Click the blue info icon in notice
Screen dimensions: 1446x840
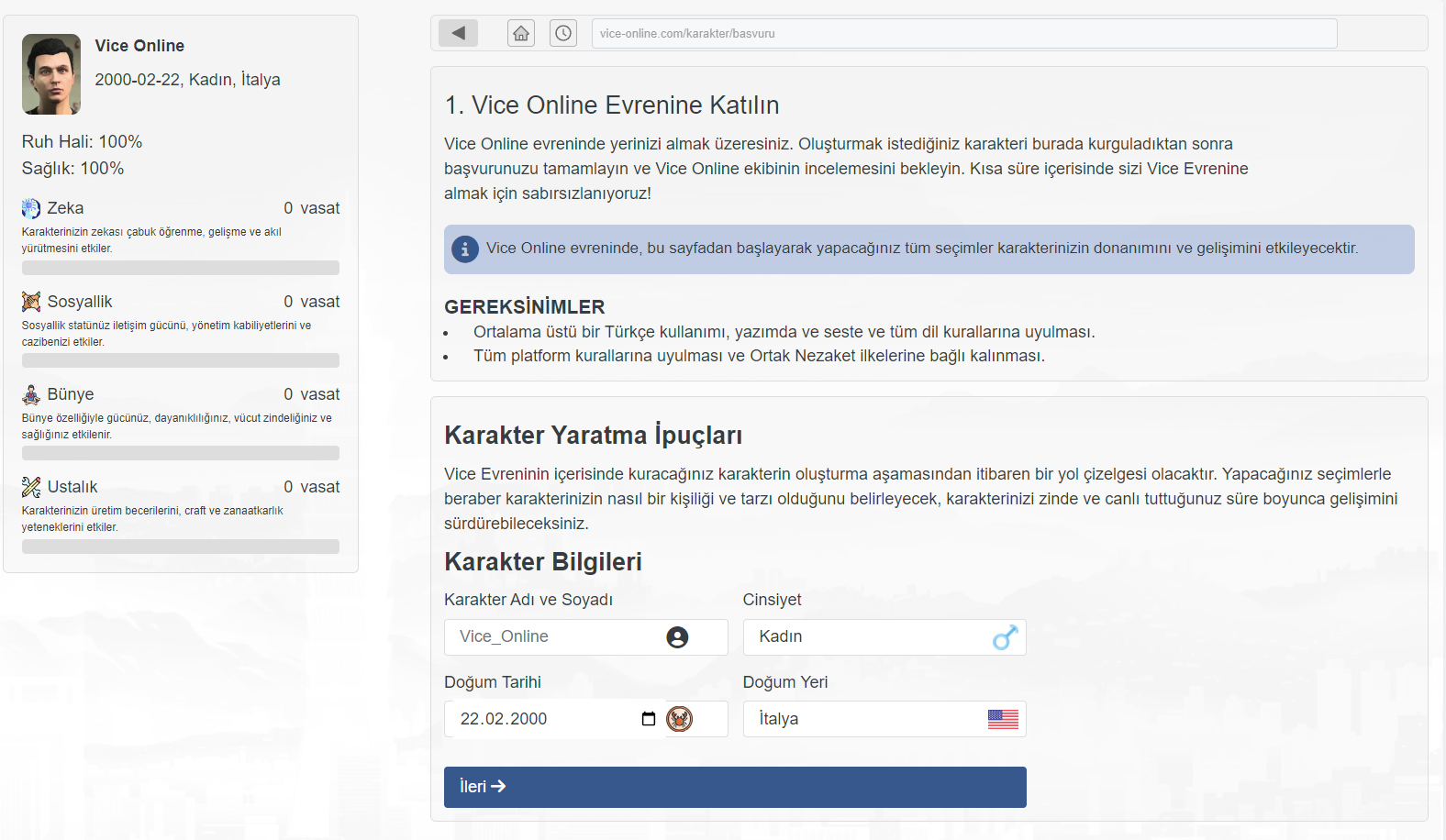[x=465, y=249]
